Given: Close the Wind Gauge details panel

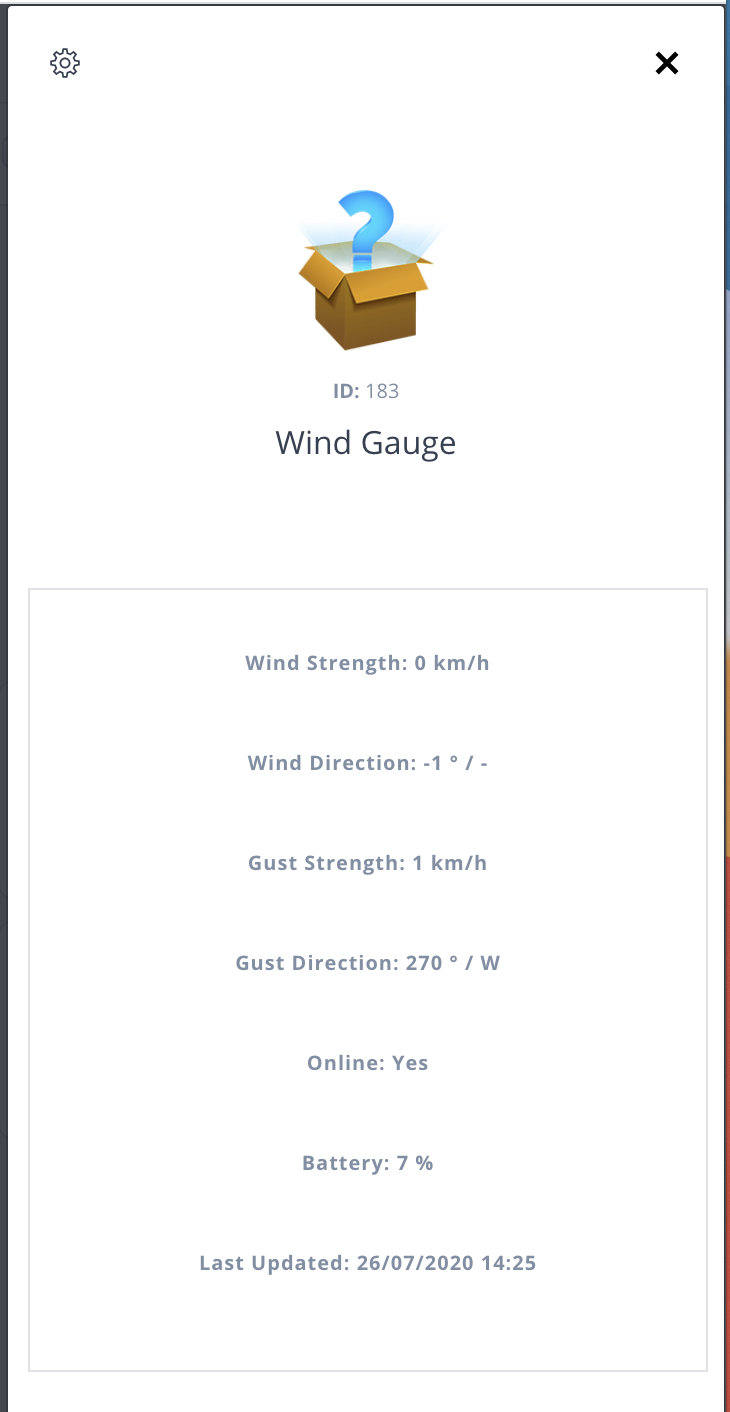Looking at the screenshot, I should (x=666, y=64).
